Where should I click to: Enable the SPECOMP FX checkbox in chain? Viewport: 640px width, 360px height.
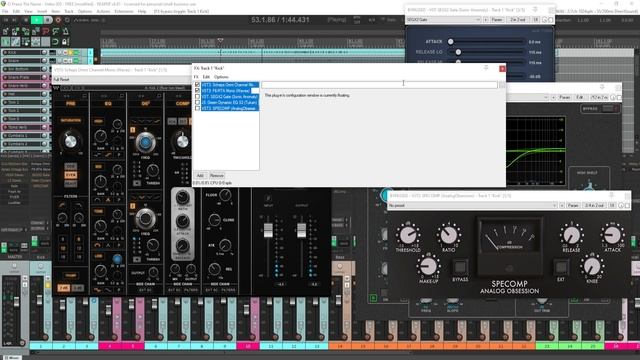[198, 109]
